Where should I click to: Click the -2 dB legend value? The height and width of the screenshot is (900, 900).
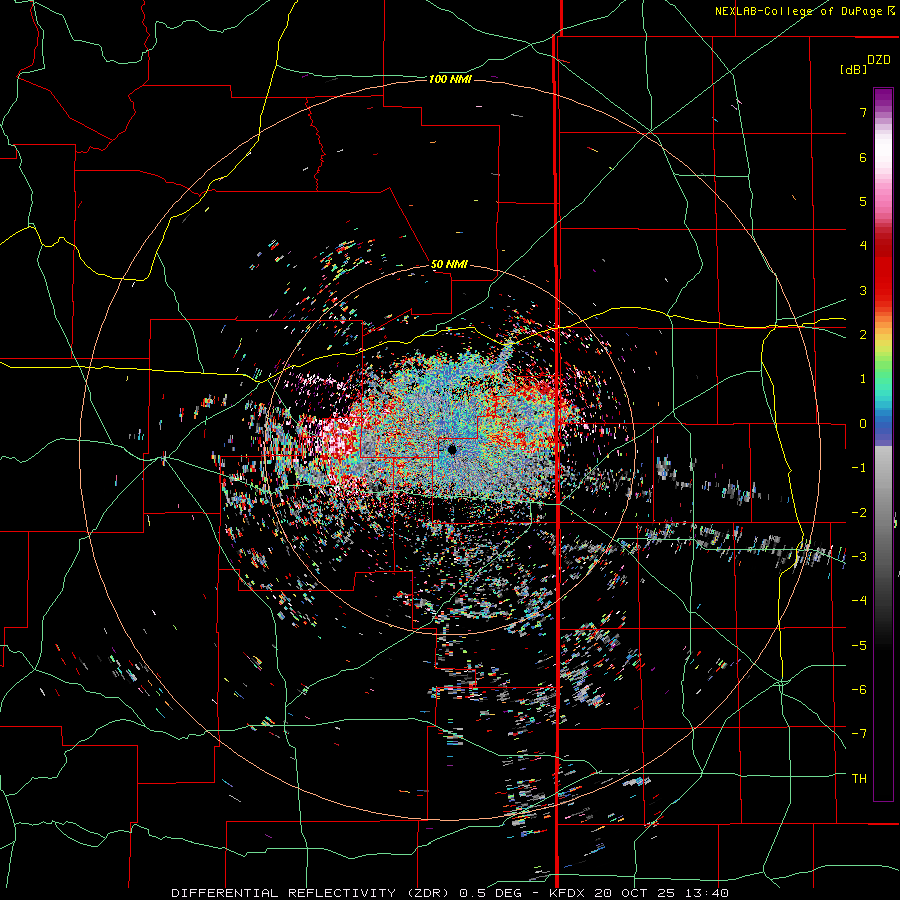click(859, 513)
